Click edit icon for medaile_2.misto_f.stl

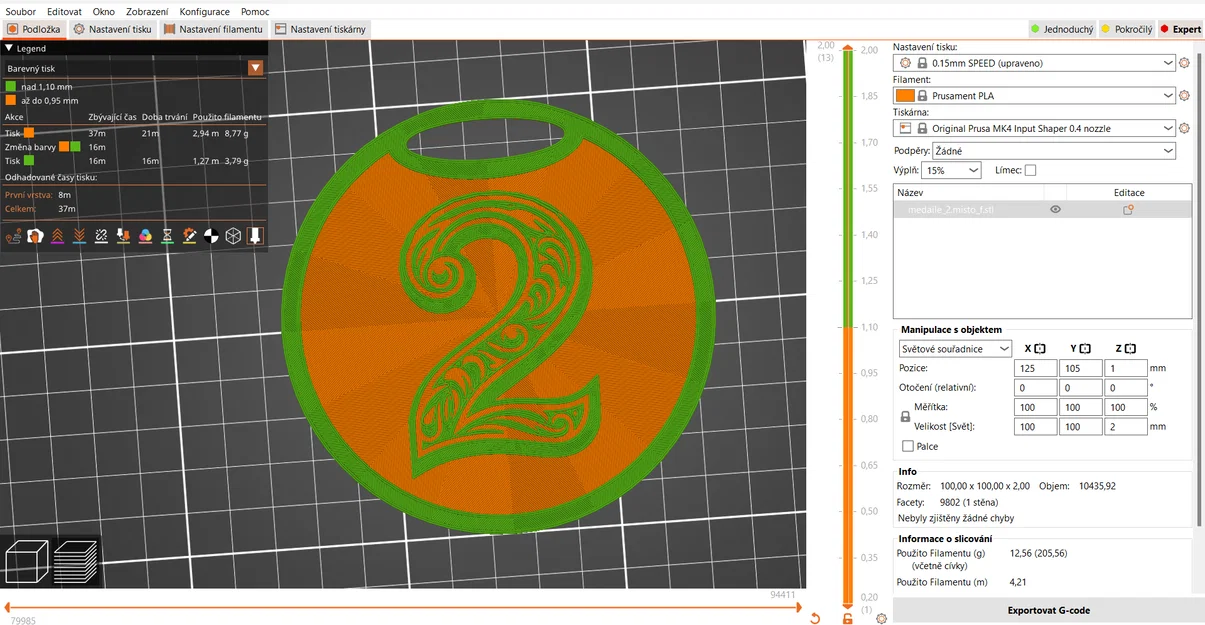(x=1128, y=210)
